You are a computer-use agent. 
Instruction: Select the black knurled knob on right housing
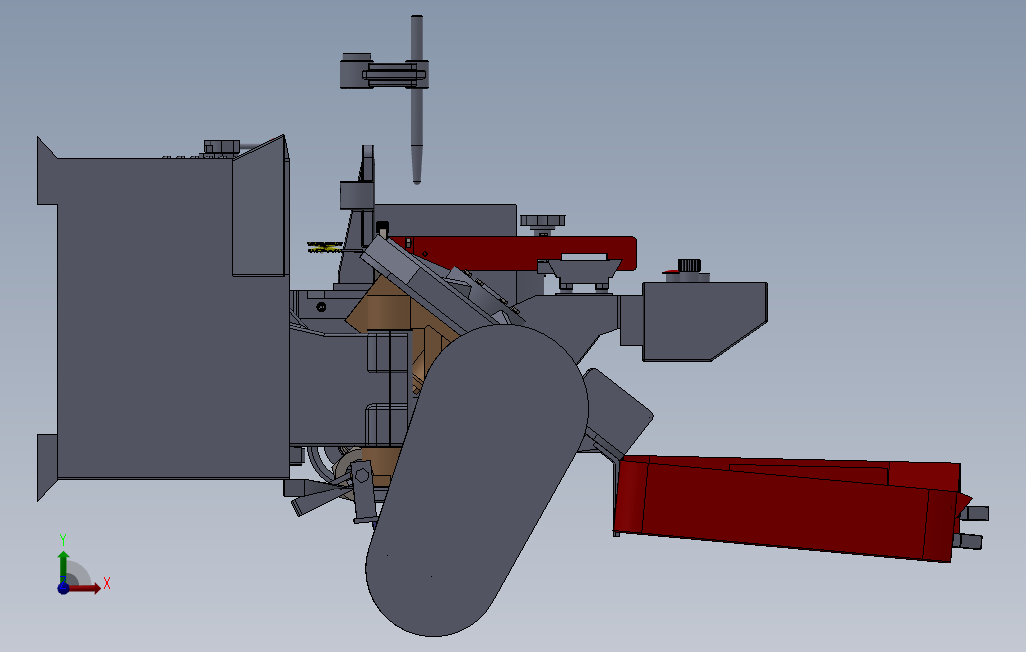[x=689, y=265]
